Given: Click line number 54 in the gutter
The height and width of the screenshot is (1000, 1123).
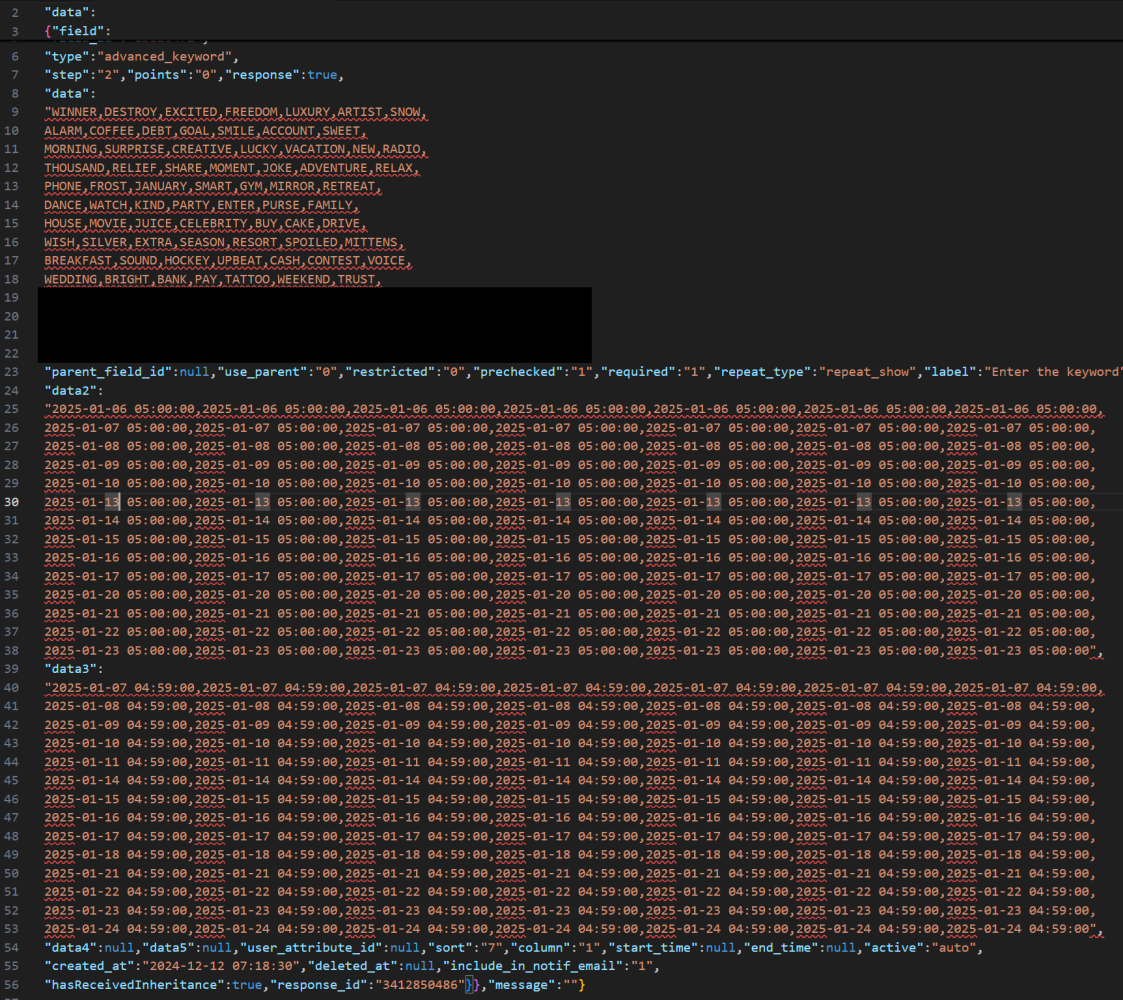Looking at the screenshot, I should click(11, 947).
